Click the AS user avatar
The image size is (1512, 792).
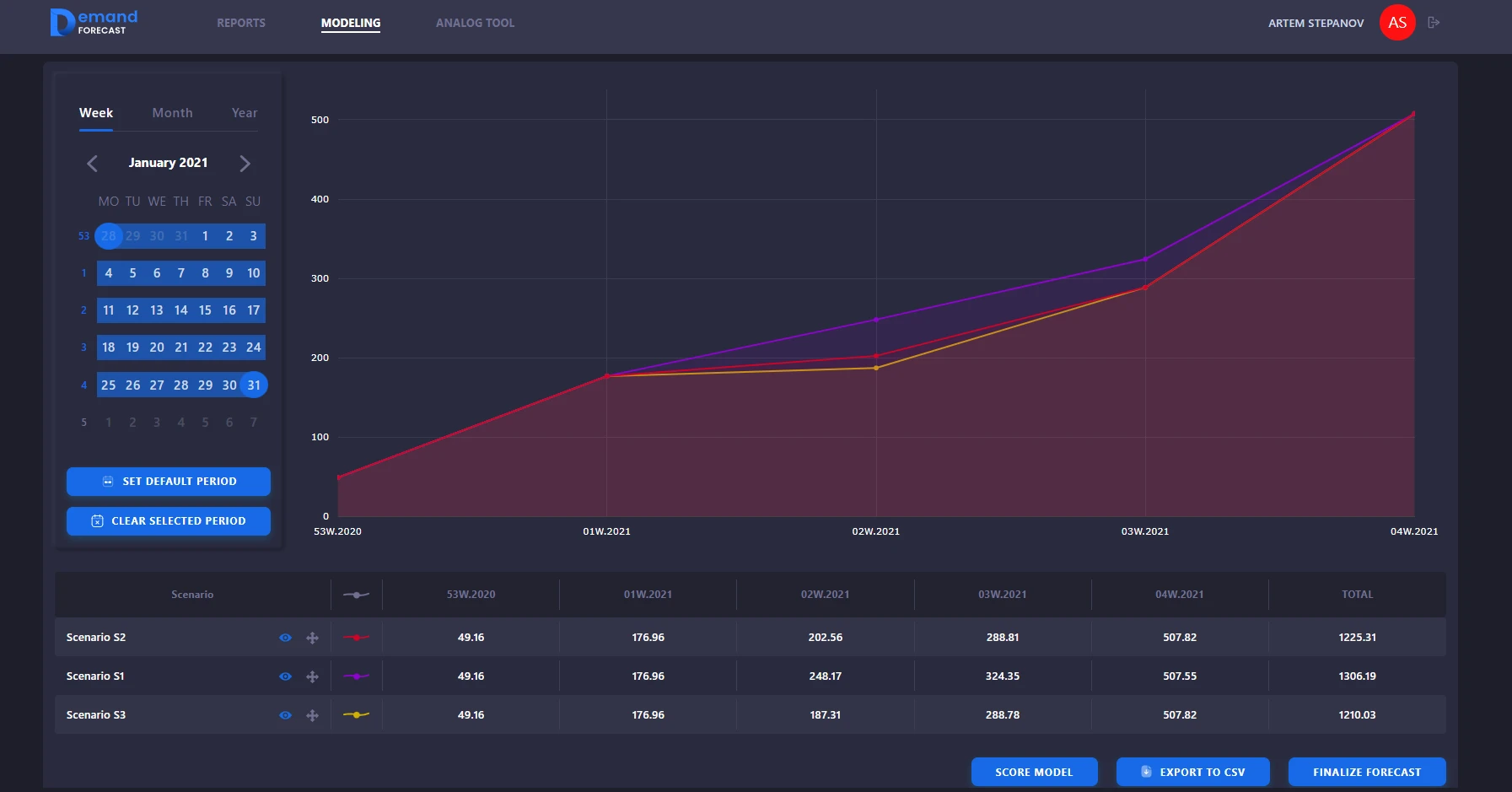tap(1396, 23)
